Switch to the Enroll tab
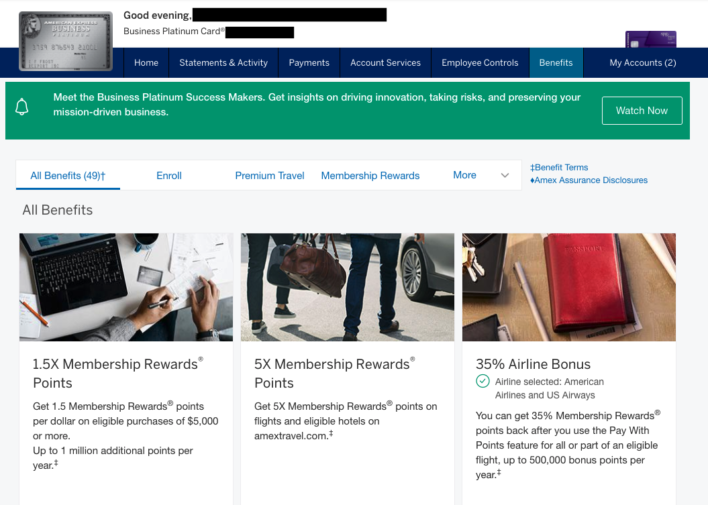The image size is (708, 505). tap(169, 176)
